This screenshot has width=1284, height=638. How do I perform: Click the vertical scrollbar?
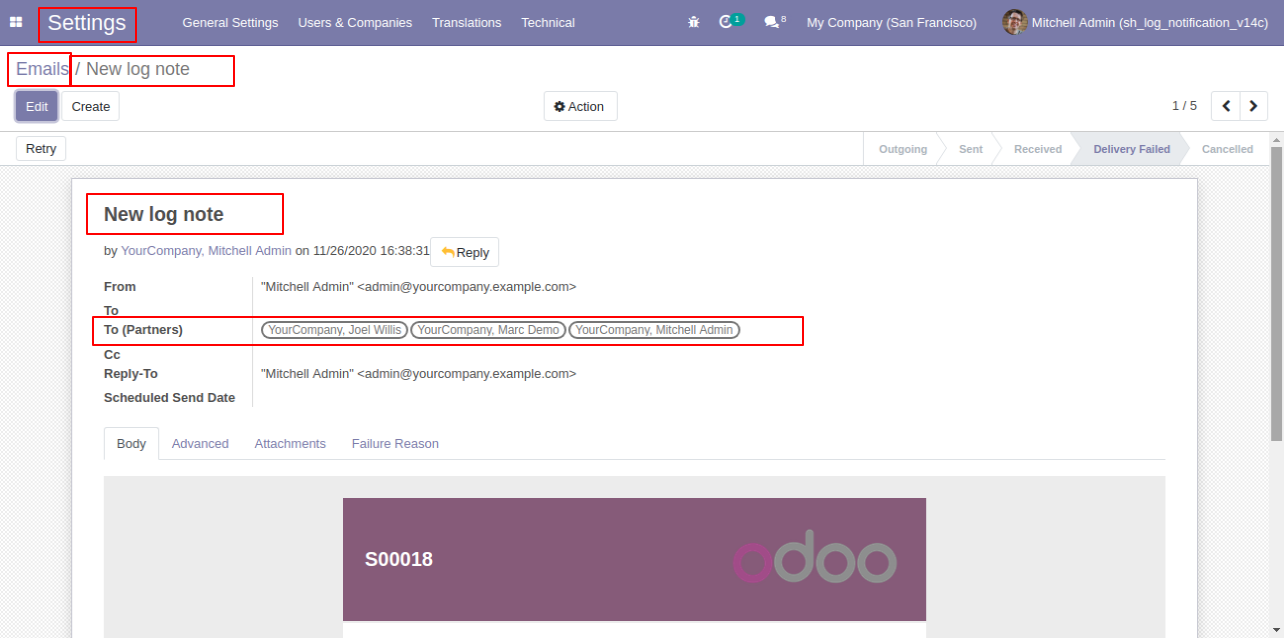(x=1276, y=294)
